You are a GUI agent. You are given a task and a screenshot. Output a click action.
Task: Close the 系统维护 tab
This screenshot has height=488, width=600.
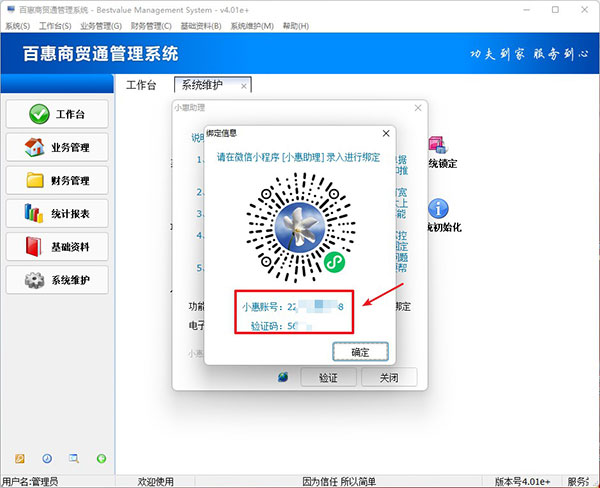click(243, 87)
